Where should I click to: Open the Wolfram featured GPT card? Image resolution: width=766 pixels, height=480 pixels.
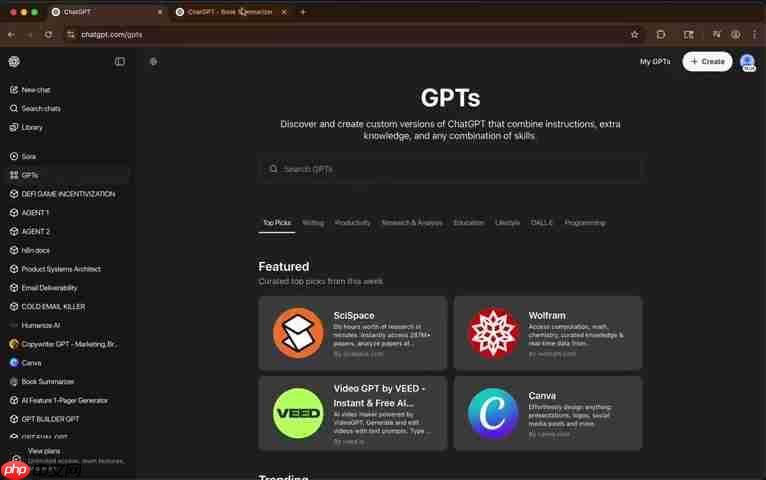[x=548, y=333]
